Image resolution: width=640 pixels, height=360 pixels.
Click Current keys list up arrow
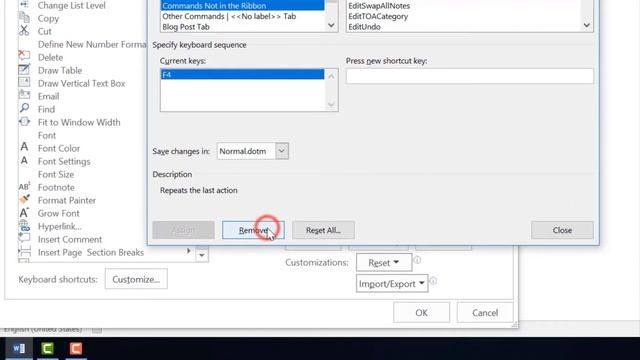331,77
